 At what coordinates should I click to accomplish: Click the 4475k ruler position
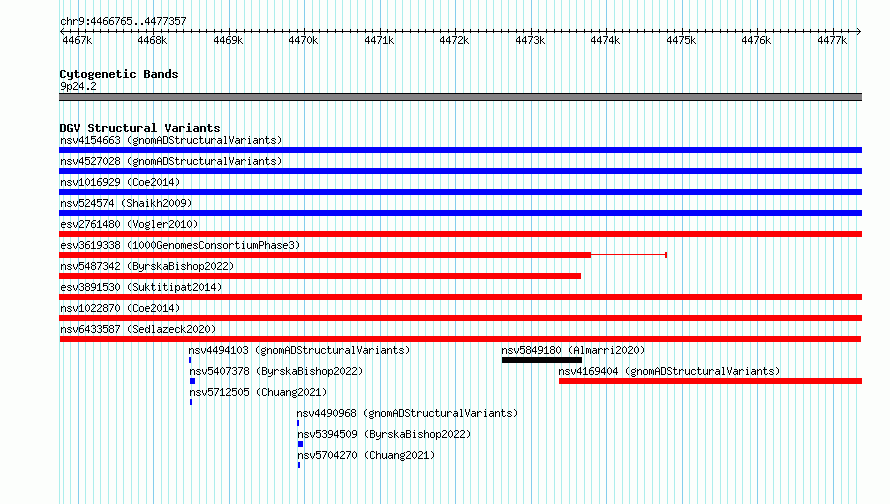681,40
